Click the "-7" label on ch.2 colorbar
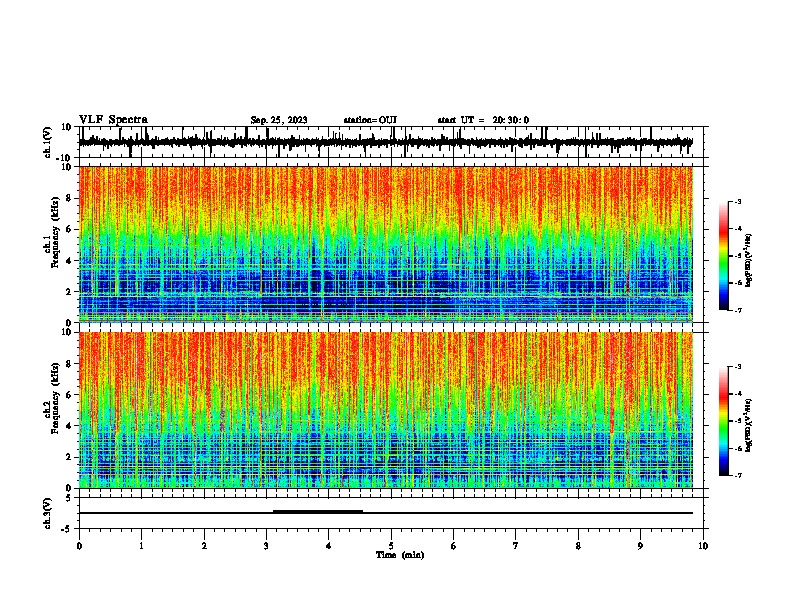This screenshot has height=612, width=792. pos(738,475)
